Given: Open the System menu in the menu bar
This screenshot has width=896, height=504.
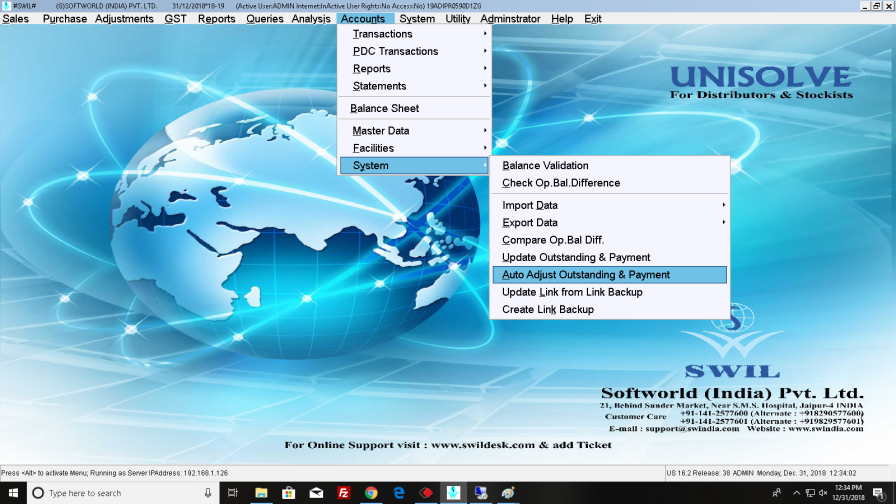Looking at the screenshot, I should [x=417, y=19].
